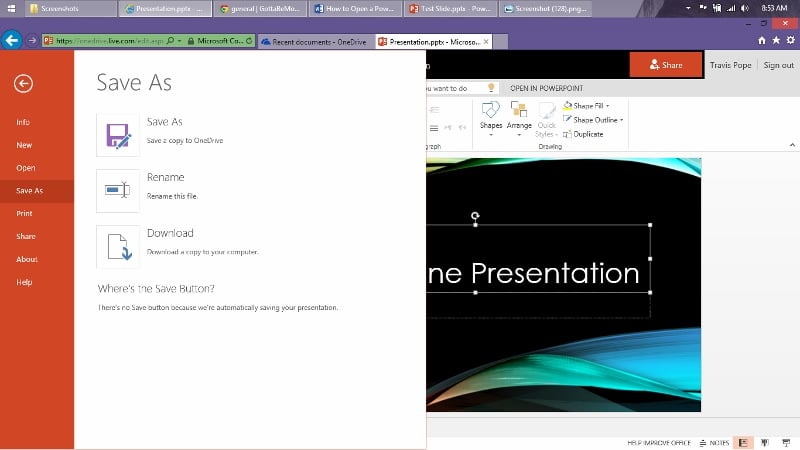Switch to general Chrome taskbar window
This screenshot has width=800, height=450.
(x=260, y=9)
